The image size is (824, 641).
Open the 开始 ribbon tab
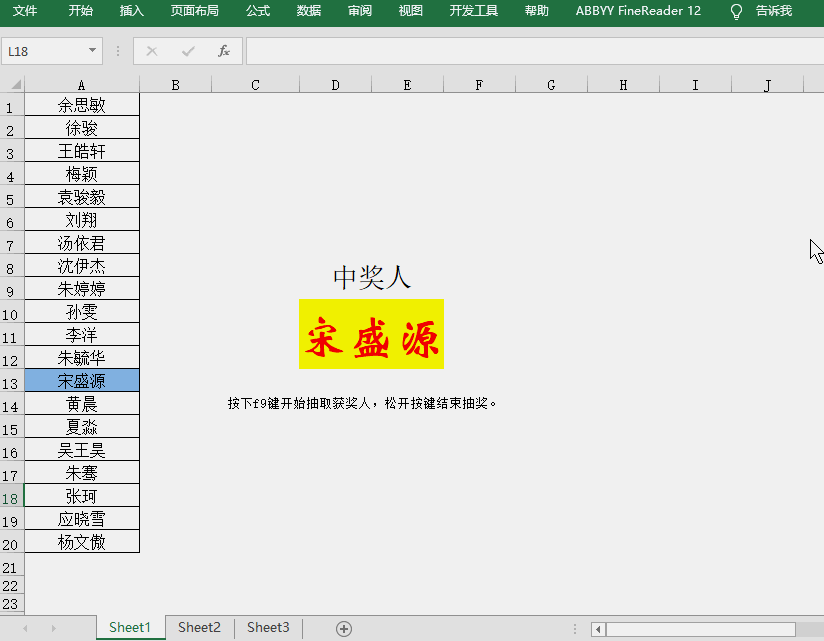pos(80,11)
